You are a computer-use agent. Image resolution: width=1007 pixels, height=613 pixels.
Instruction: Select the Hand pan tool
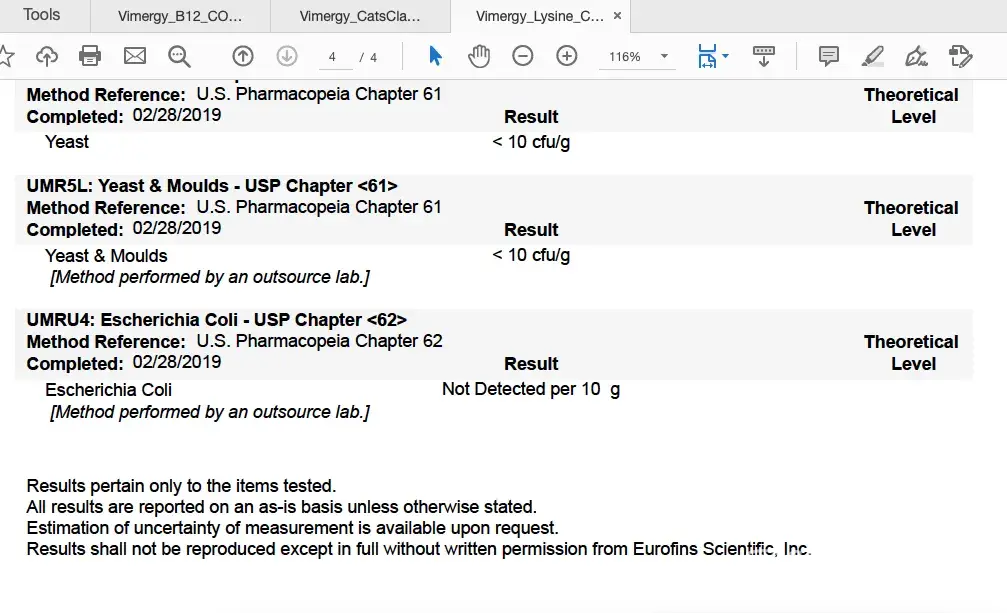(x=479, y=56)
